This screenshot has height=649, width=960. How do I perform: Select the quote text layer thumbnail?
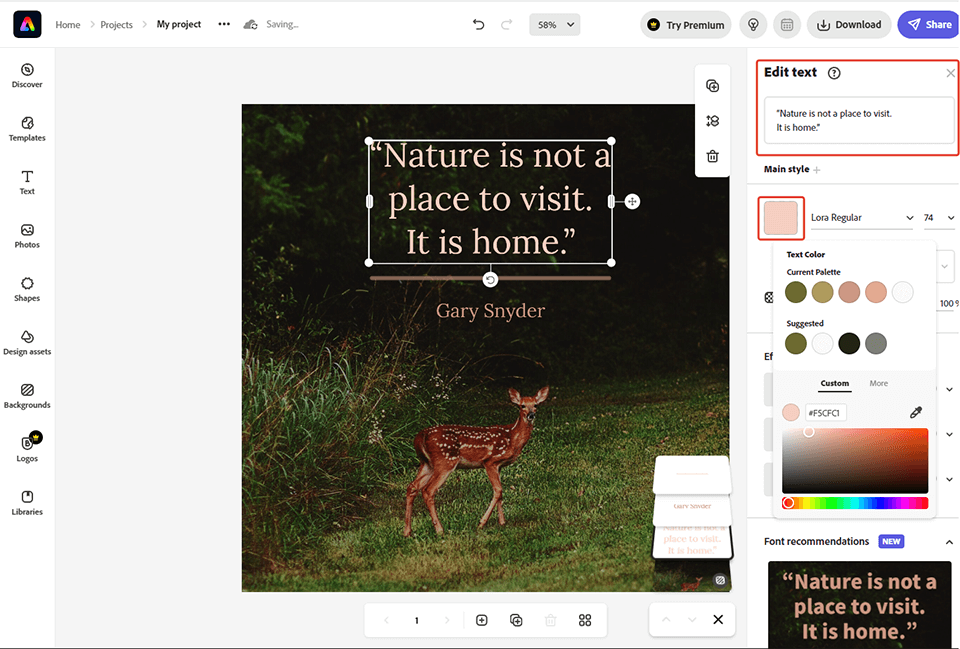tap(692, 540)
